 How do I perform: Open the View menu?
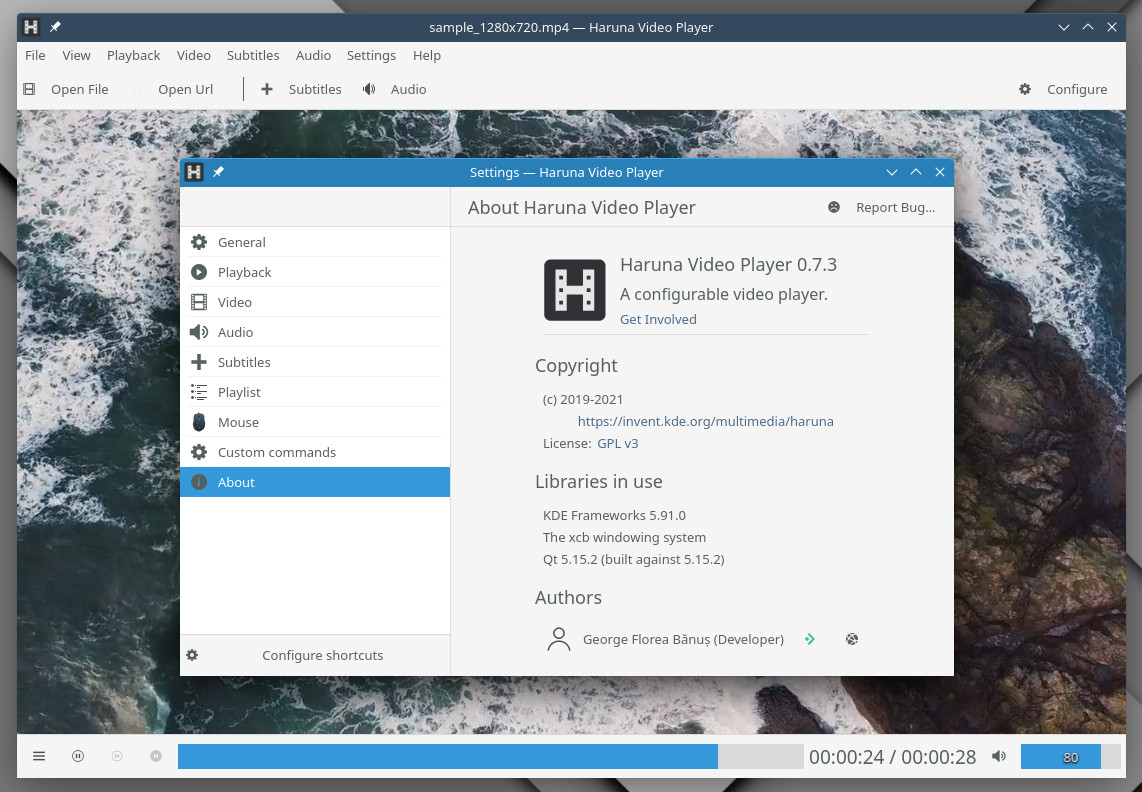click(x=76, y=55)
